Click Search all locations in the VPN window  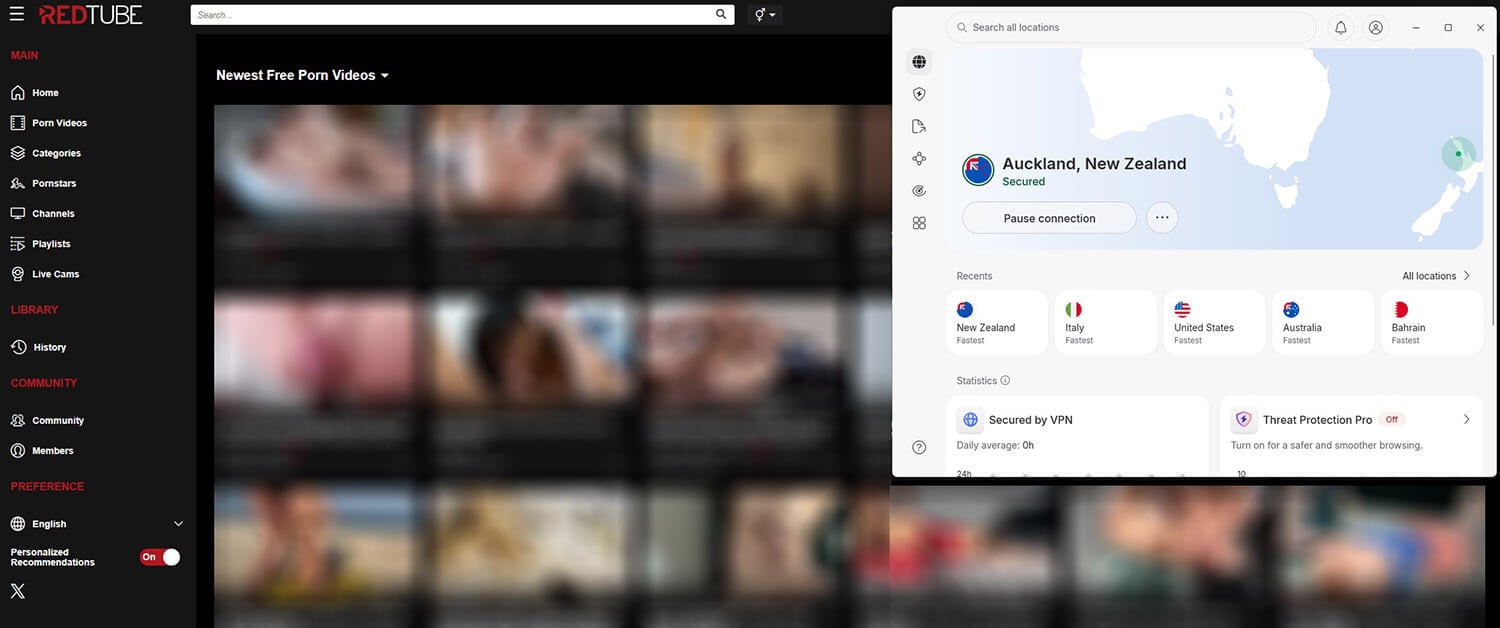pos(1131,27)
